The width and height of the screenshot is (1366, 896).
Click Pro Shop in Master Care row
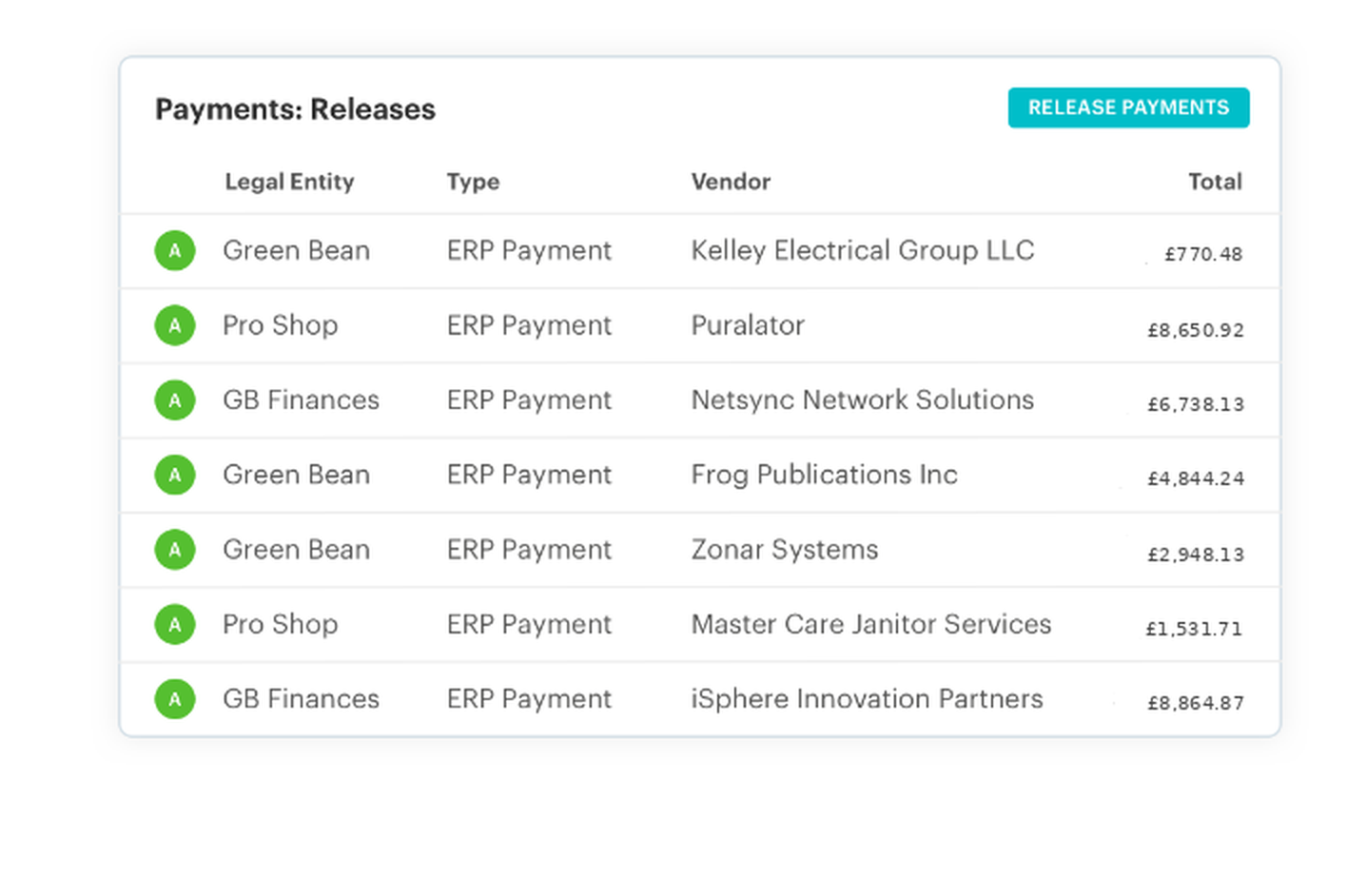[x=281, y=624]
